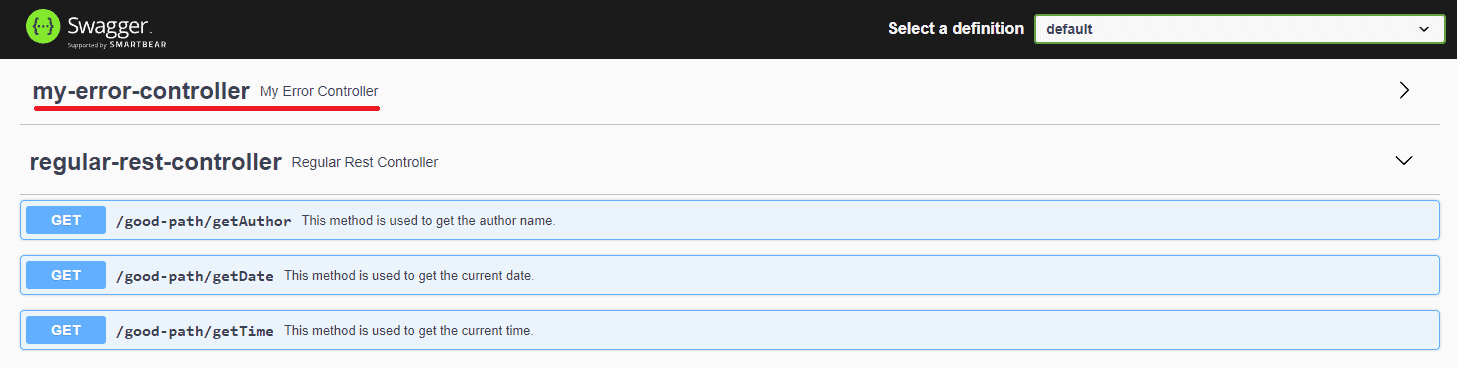The image size is (1457, 368).
Task: Click the author name method description
Action: point(428,221)
